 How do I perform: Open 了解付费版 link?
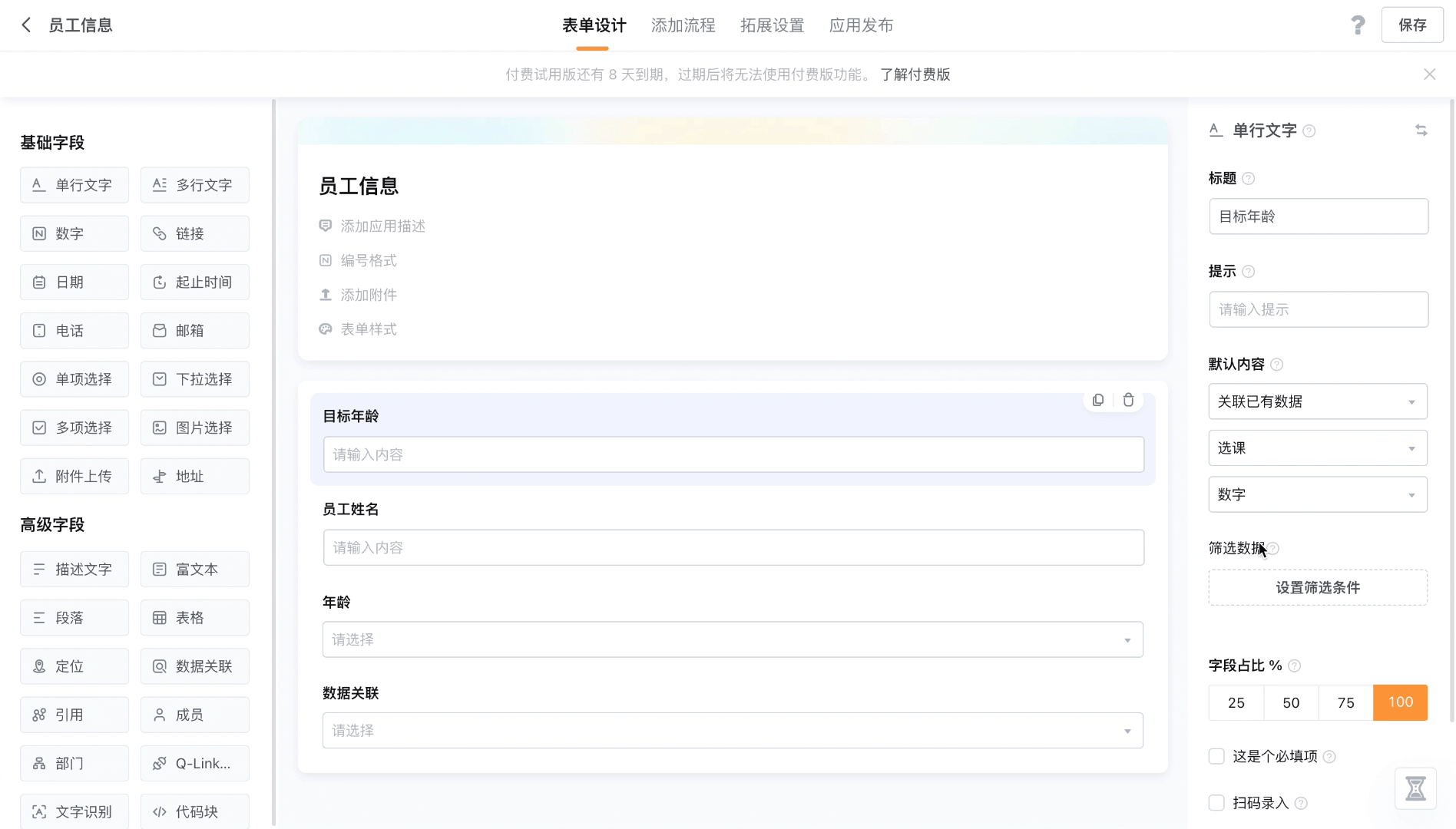point(915,74)
